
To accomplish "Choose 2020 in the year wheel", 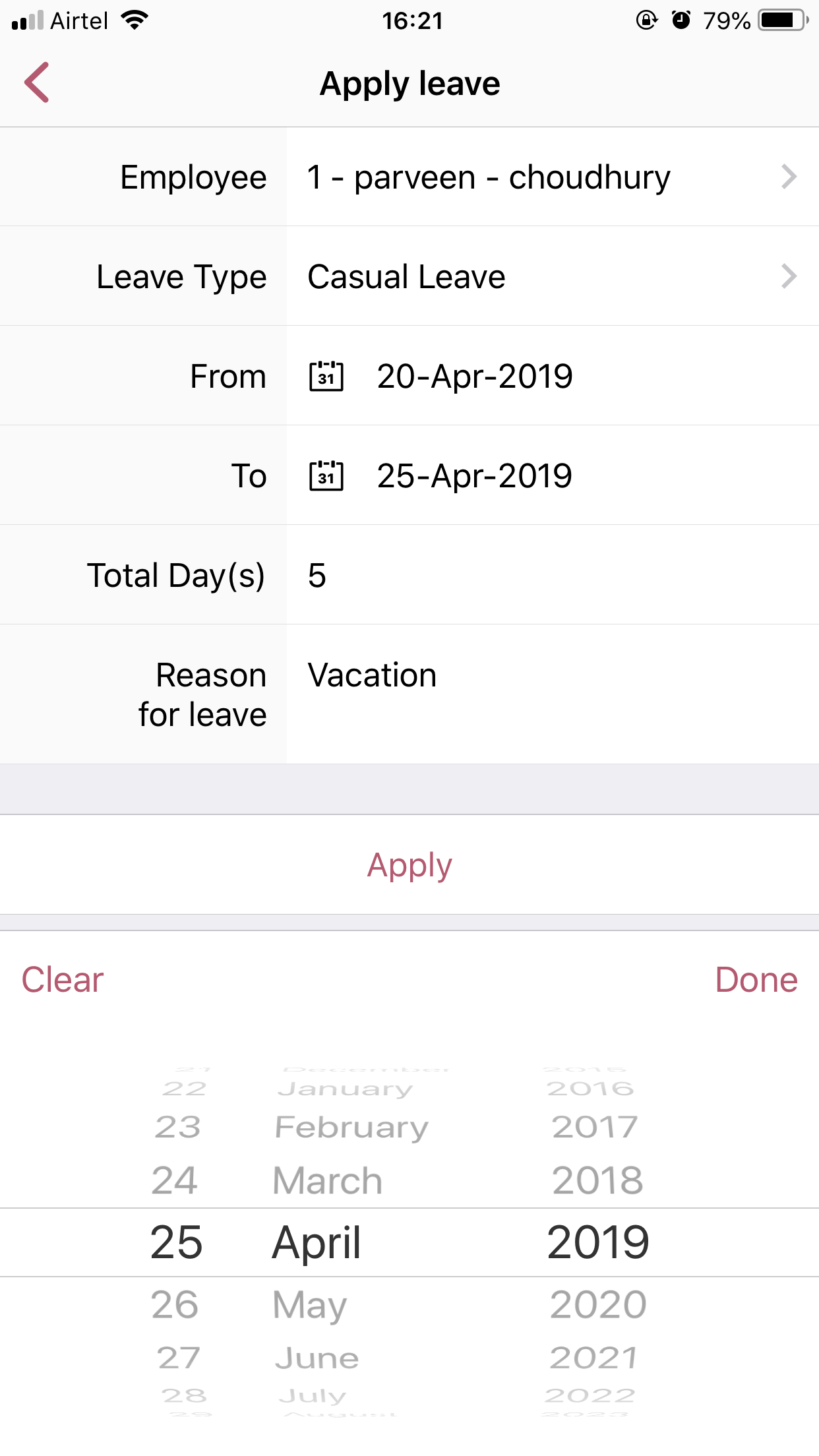I will 598,1304.
